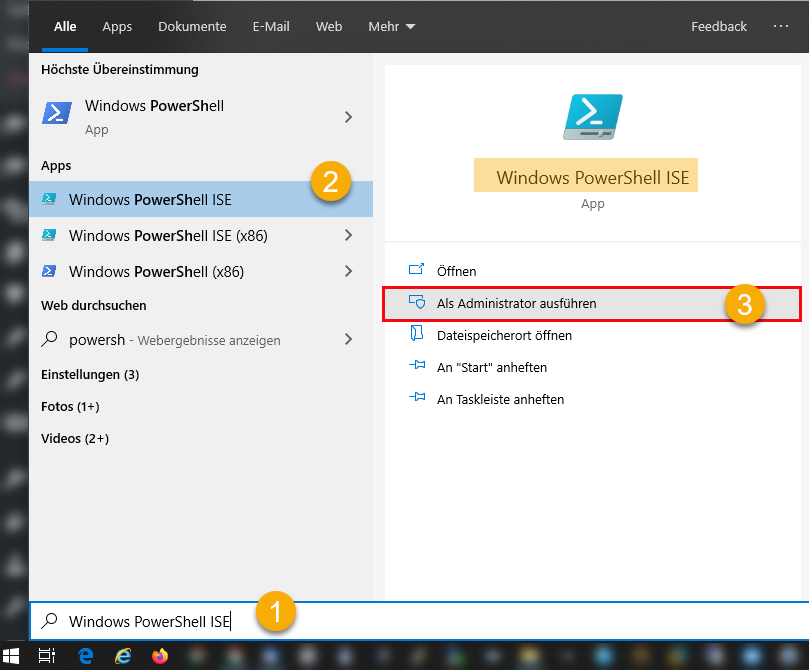Switch to the Alle tab
809x670 pixels.
[65, 26]
